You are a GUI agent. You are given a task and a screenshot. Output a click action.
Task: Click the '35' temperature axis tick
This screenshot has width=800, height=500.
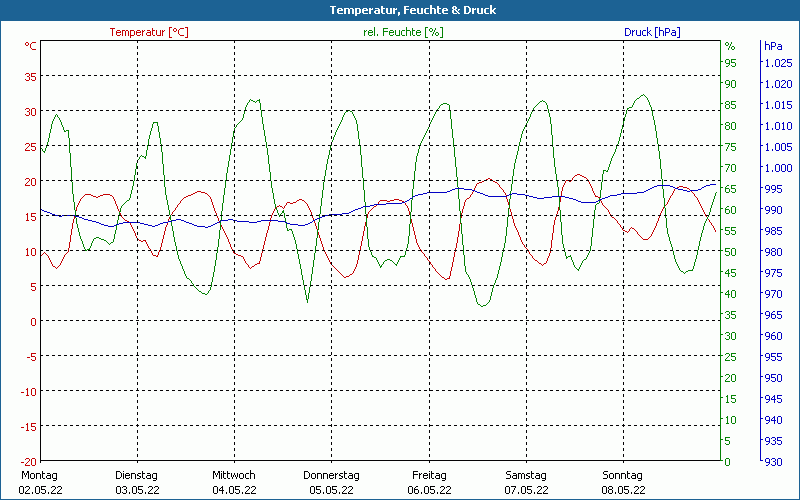(31, 77)
